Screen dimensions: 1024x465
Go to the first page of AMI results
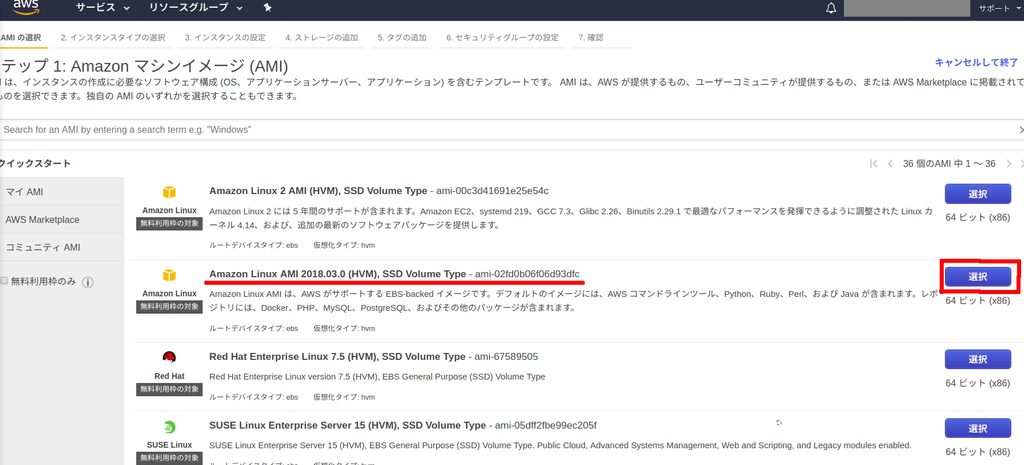click(874, 163)
